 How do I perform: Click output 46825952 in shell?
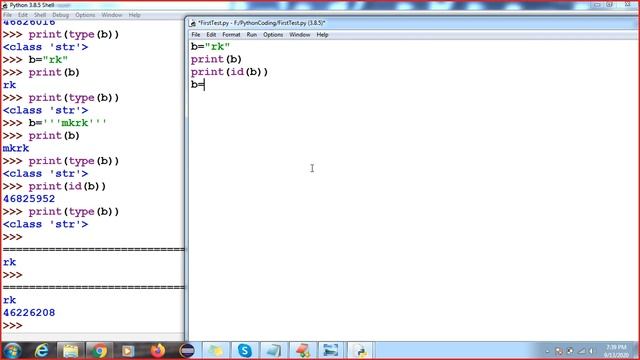[x=29, y=199]
